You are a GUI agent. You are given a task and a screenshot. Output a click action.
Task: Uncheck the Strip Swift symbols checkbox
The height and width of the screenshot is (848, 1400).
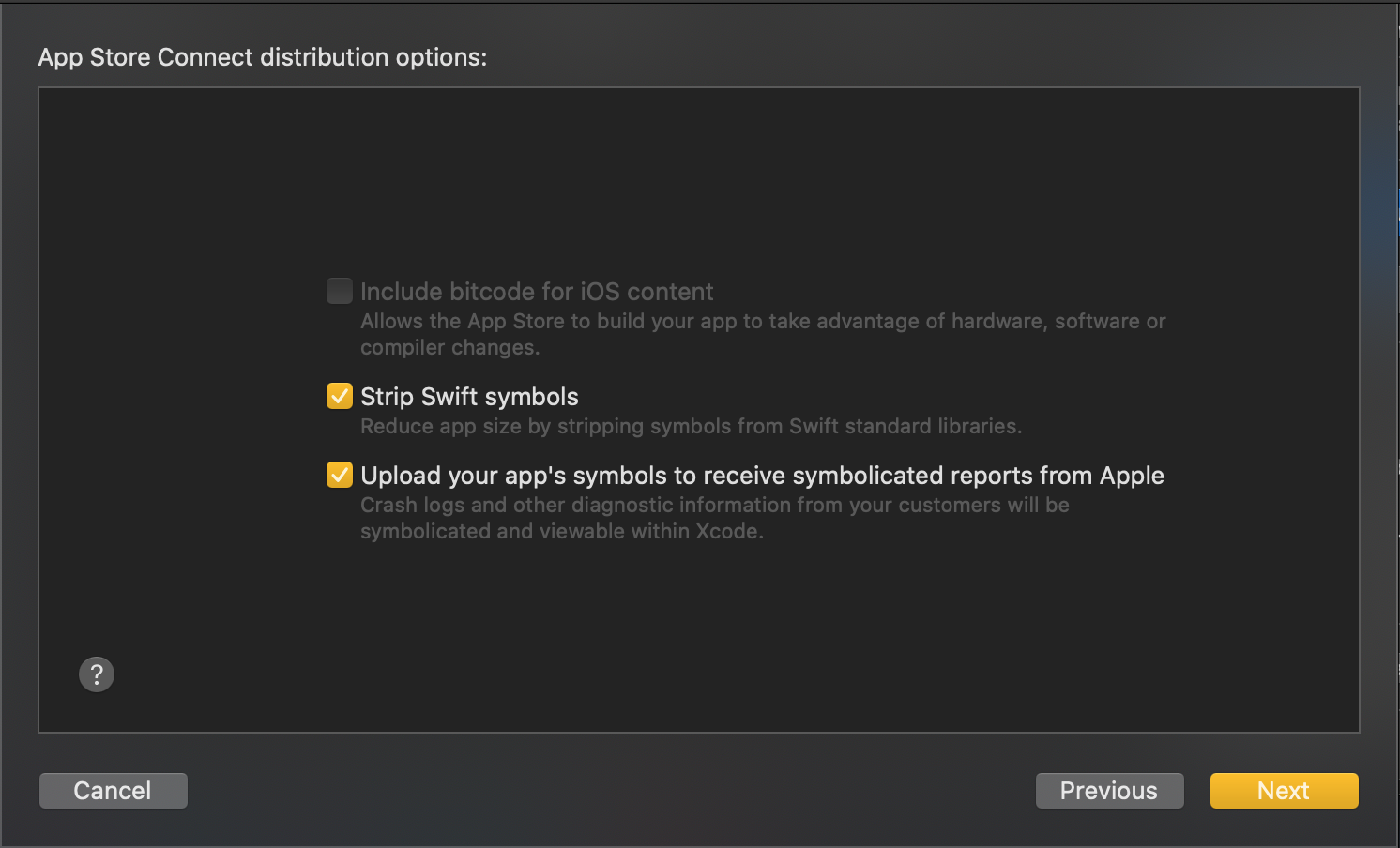click(340, 396)
